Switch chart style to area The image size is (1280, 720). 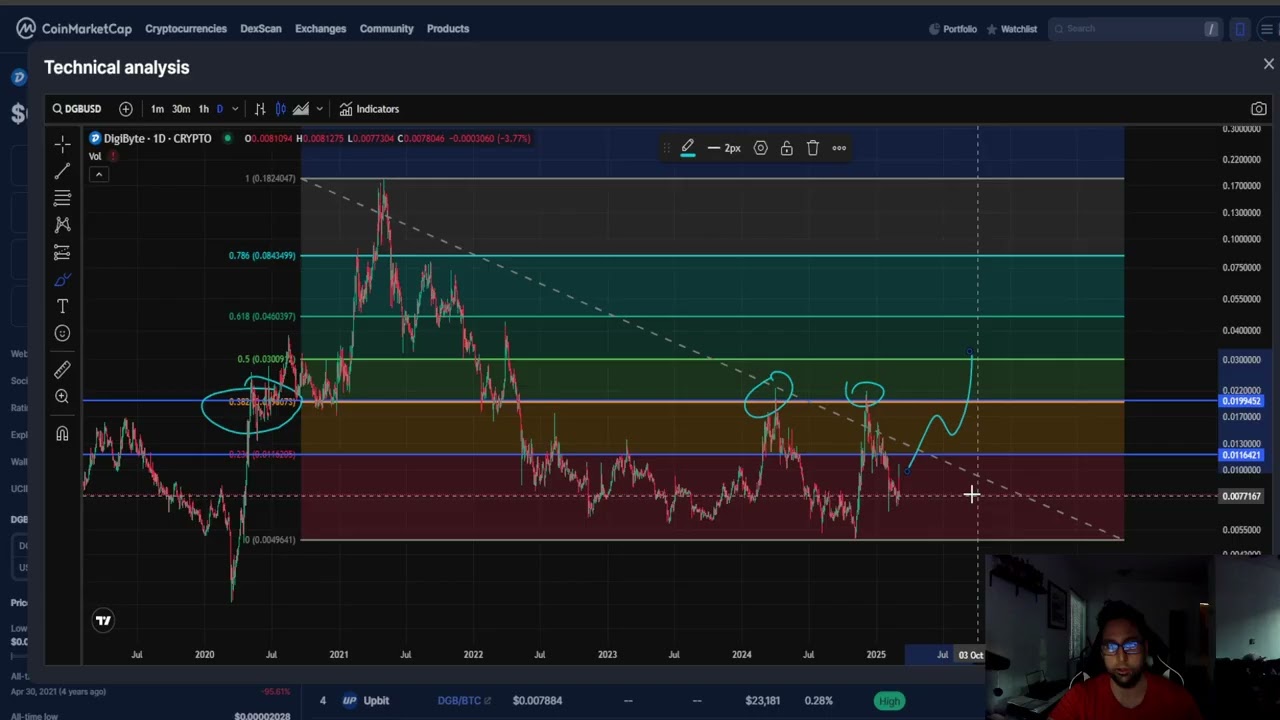tap(301, 109)
